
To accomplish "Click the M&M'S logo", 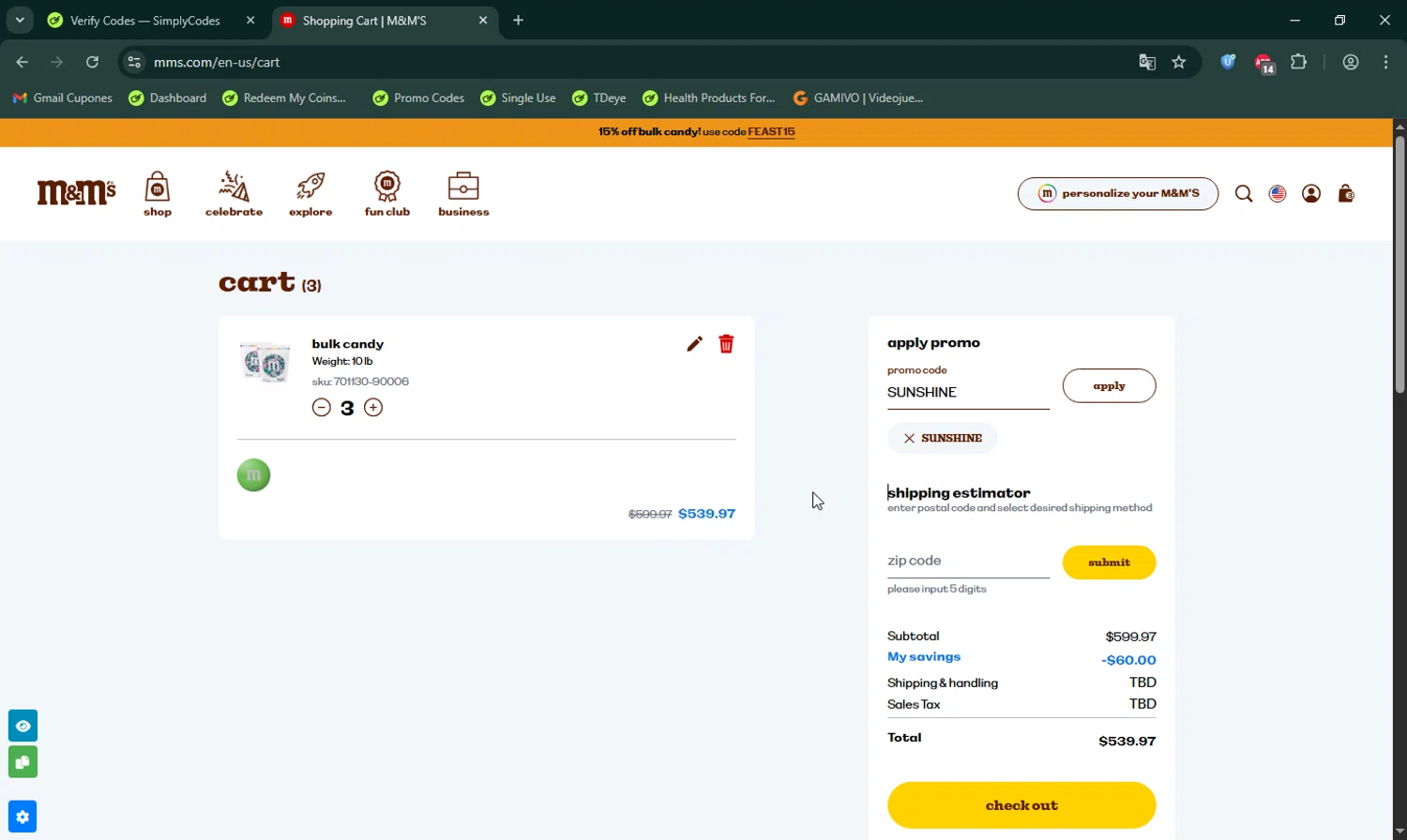I will pyautogui.click(x=76, y=193).
